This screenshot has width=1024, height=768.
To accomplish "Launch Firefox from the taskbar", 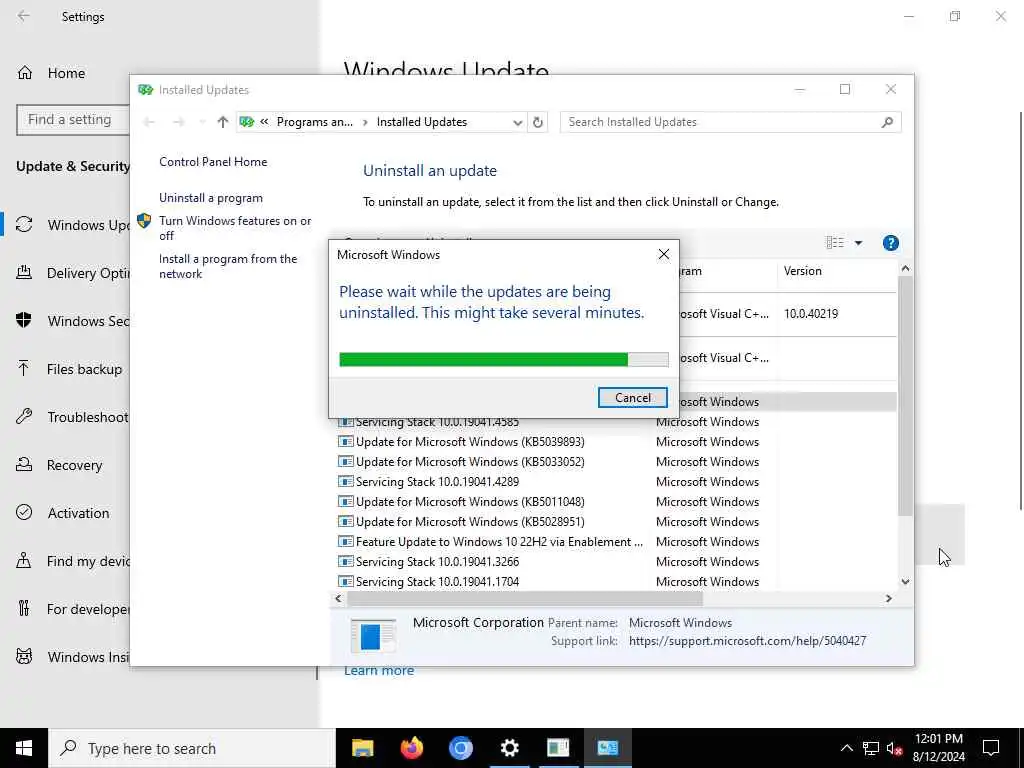I will [411, 748].
